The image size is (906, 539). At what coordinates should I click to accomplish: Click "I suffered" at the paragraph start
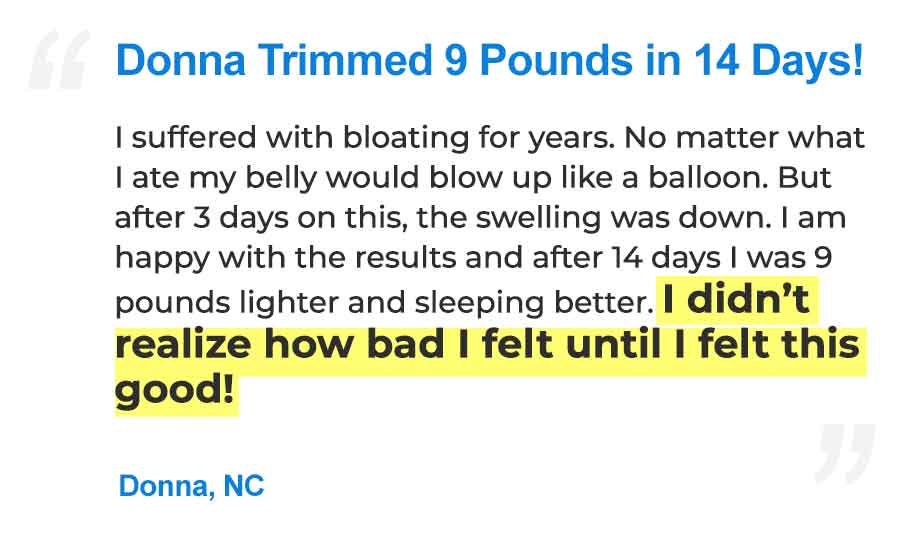point(185,138)
